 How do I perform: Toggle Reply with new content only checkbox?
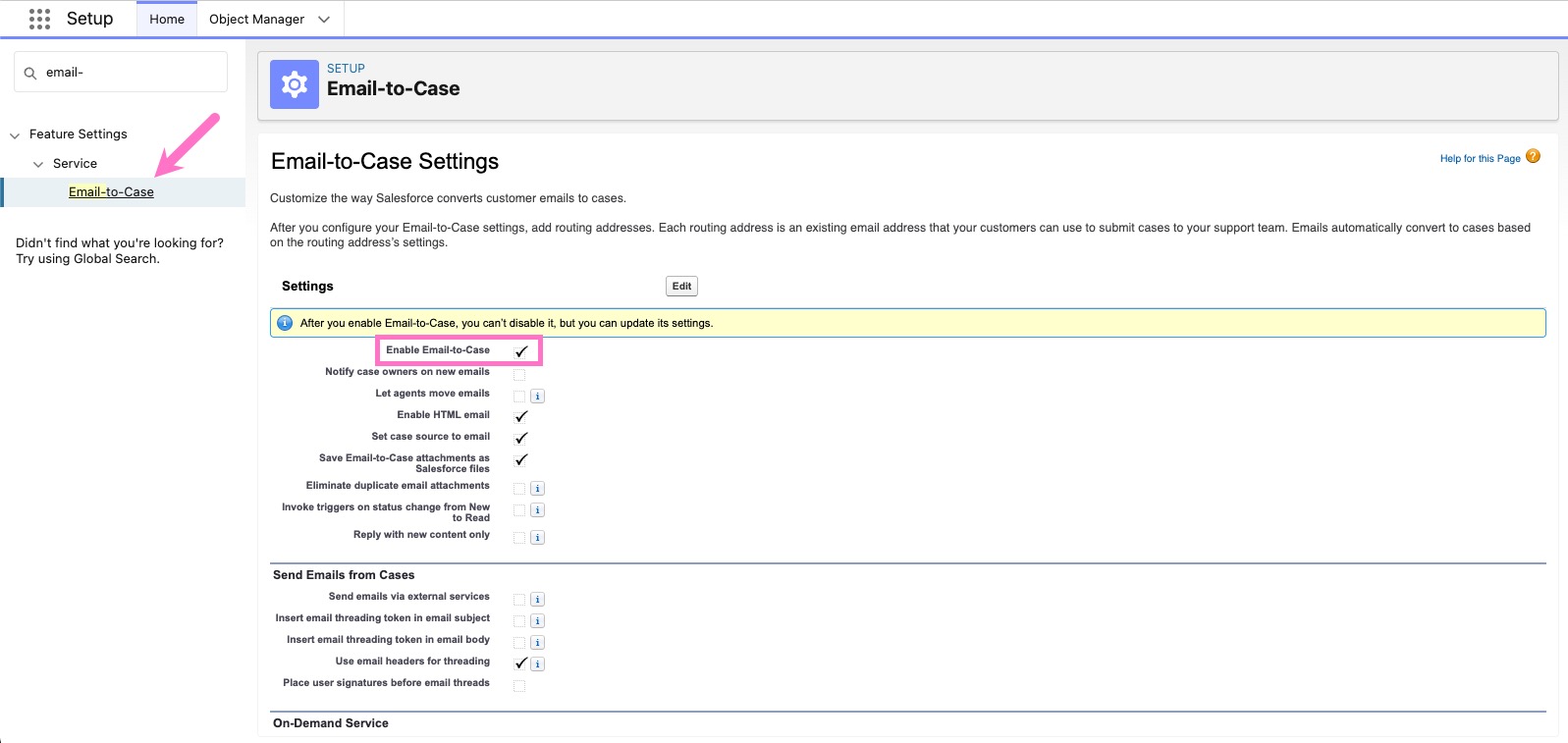519,537
